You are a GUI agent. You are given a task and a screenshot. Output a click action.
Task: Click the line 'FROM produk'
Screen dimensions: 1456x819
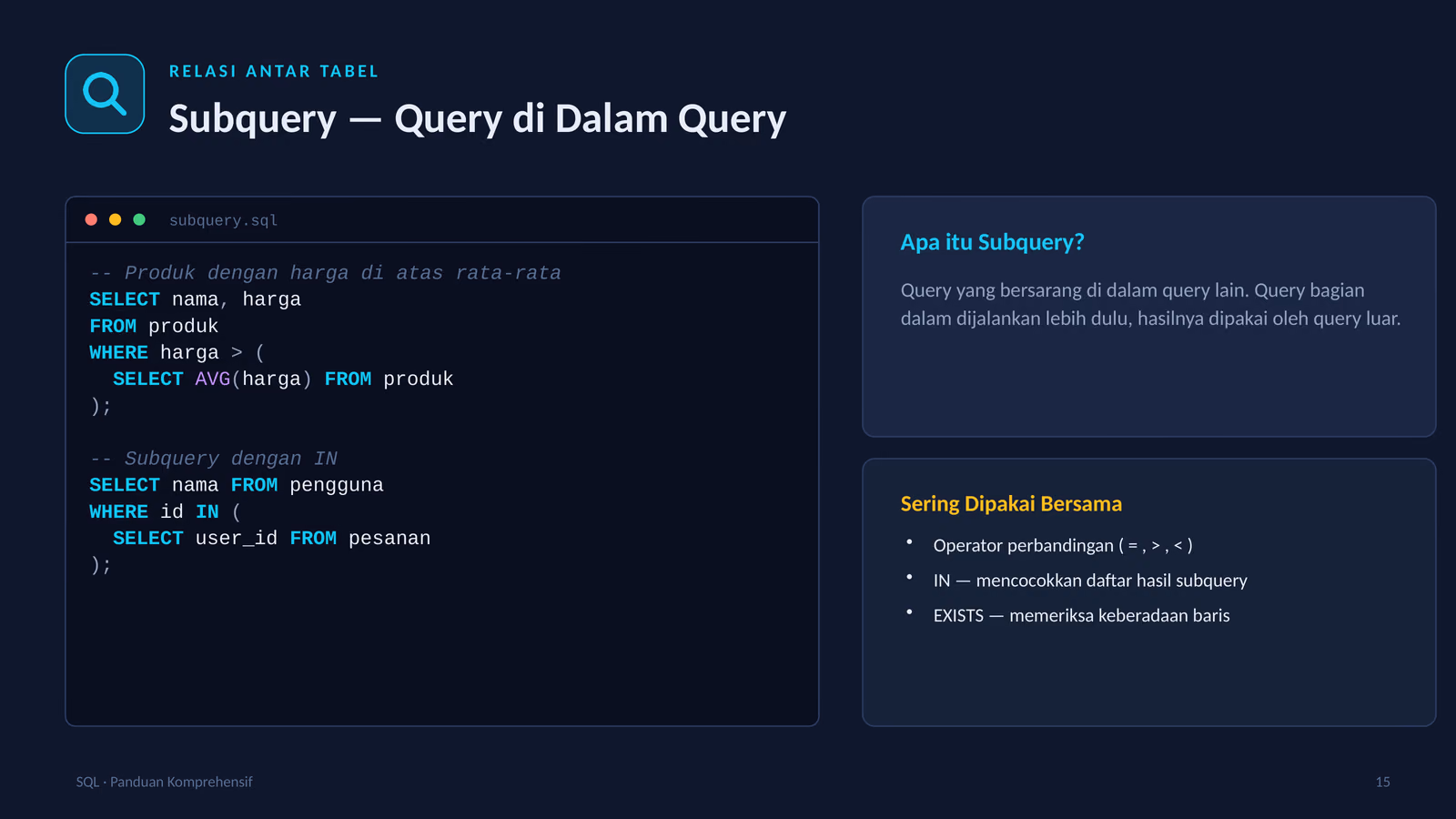click(154, 326)
